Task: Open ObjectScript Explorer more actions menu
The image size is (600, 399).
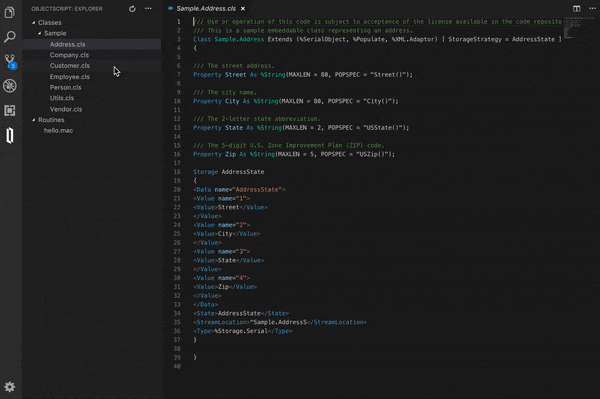Action: [x=148, y=8]
